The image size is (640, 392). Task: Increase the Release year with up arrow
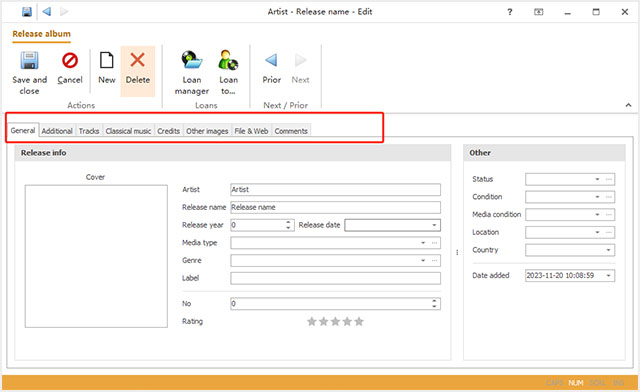(x=288, y=223)
